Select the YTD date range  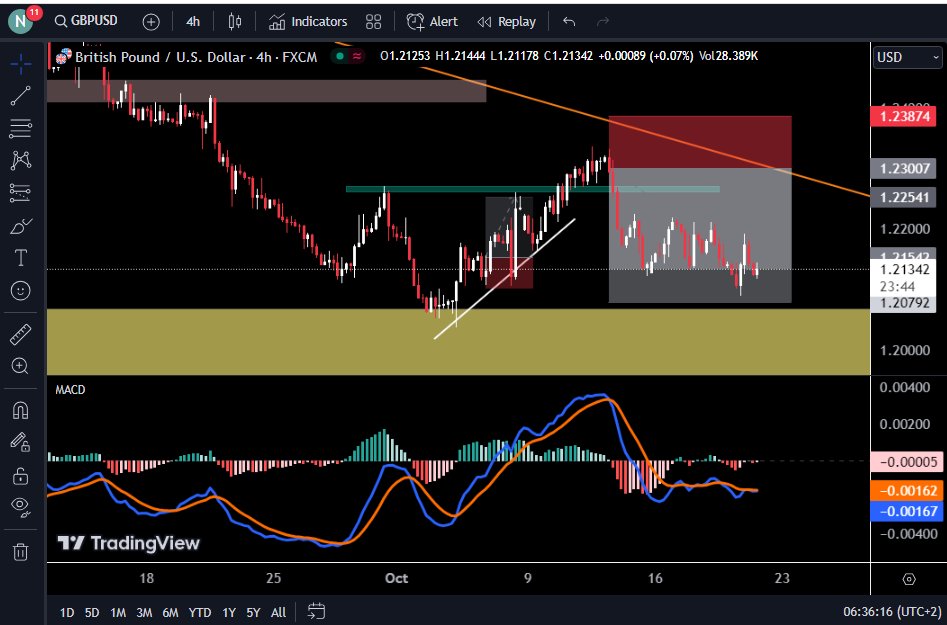click(199, 612)
